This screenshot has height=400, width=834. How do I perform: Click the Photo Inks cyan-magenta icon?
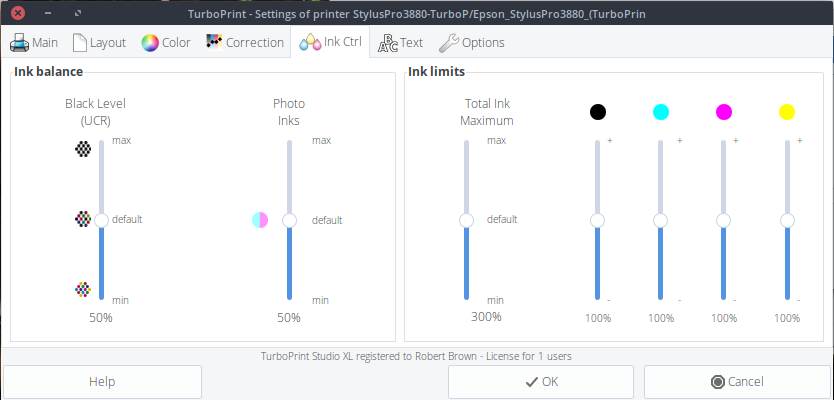pos(260,220)
